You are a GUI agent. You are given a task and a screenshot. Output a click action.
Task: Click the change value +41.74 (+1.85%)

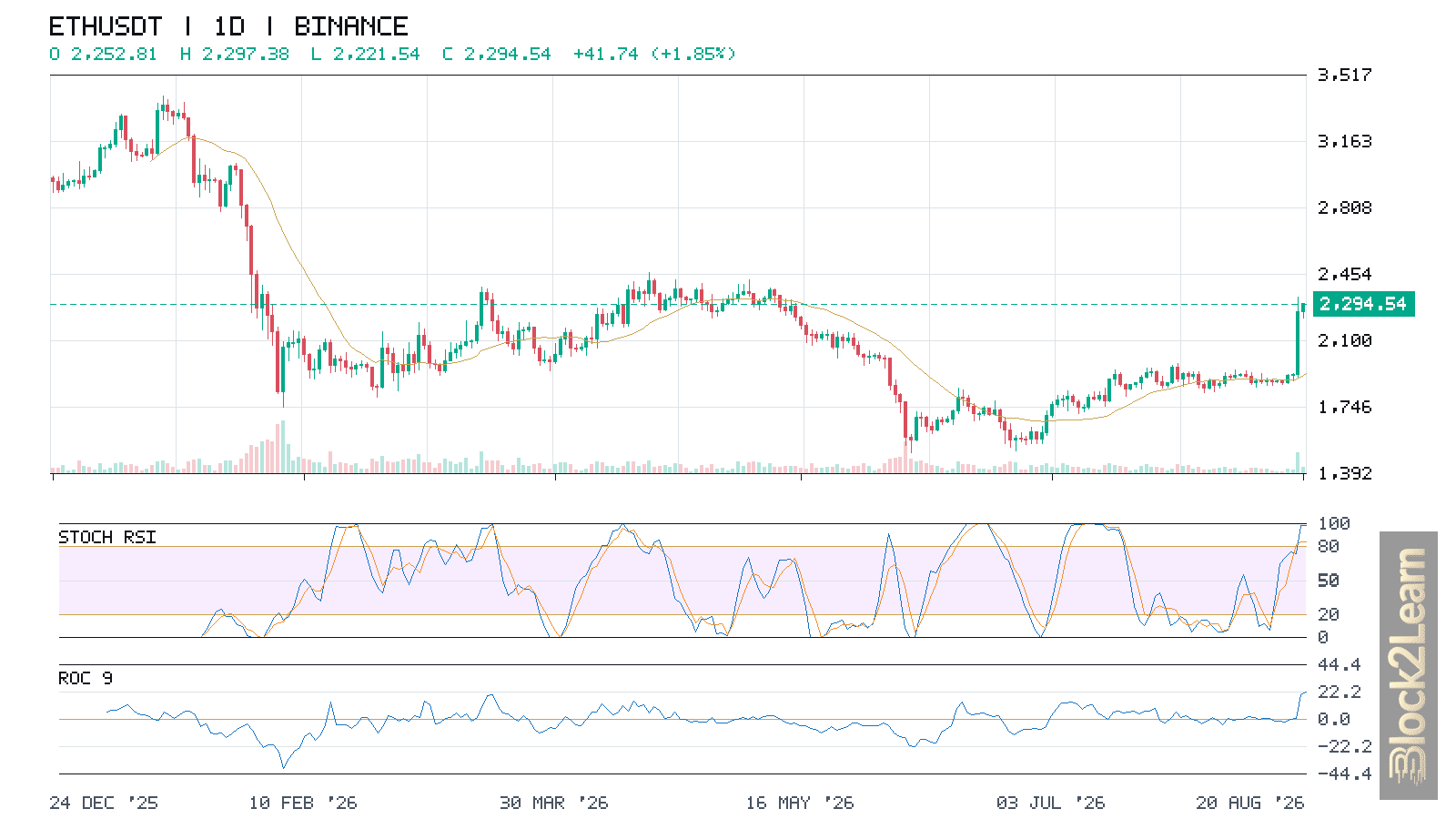[x=654, y=54]
